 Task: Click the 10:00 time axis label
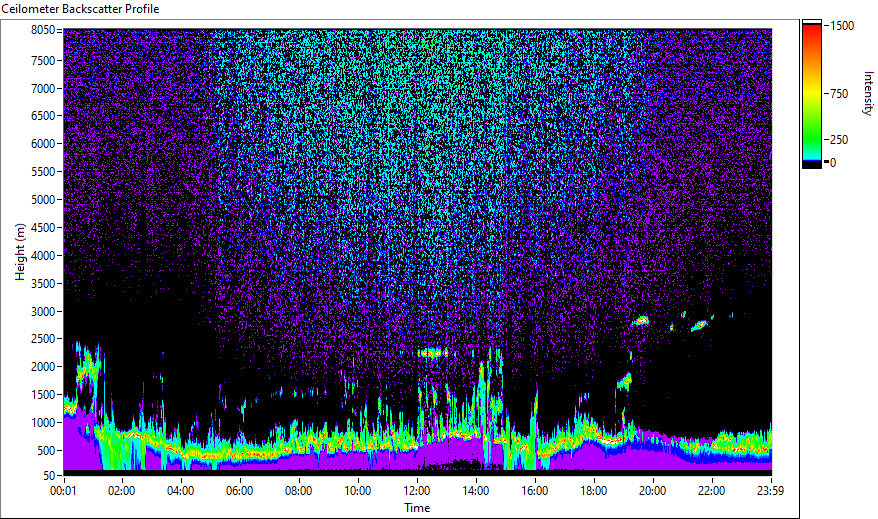pos(357,491)
